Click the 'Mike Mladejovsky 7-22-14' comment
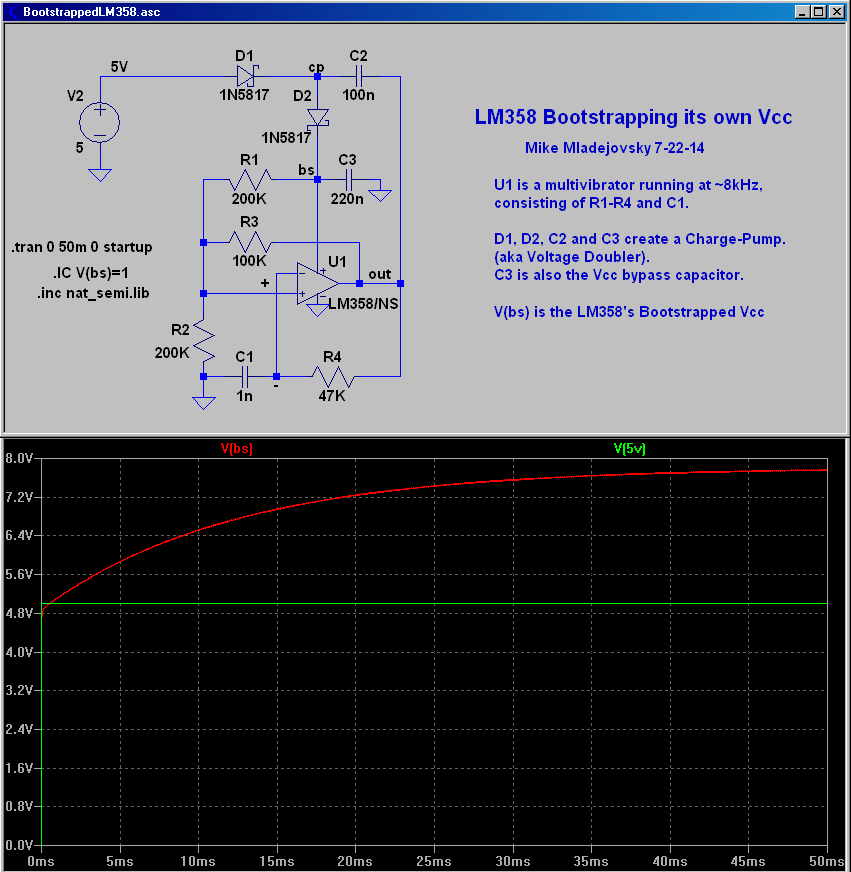 pos(615,148)
